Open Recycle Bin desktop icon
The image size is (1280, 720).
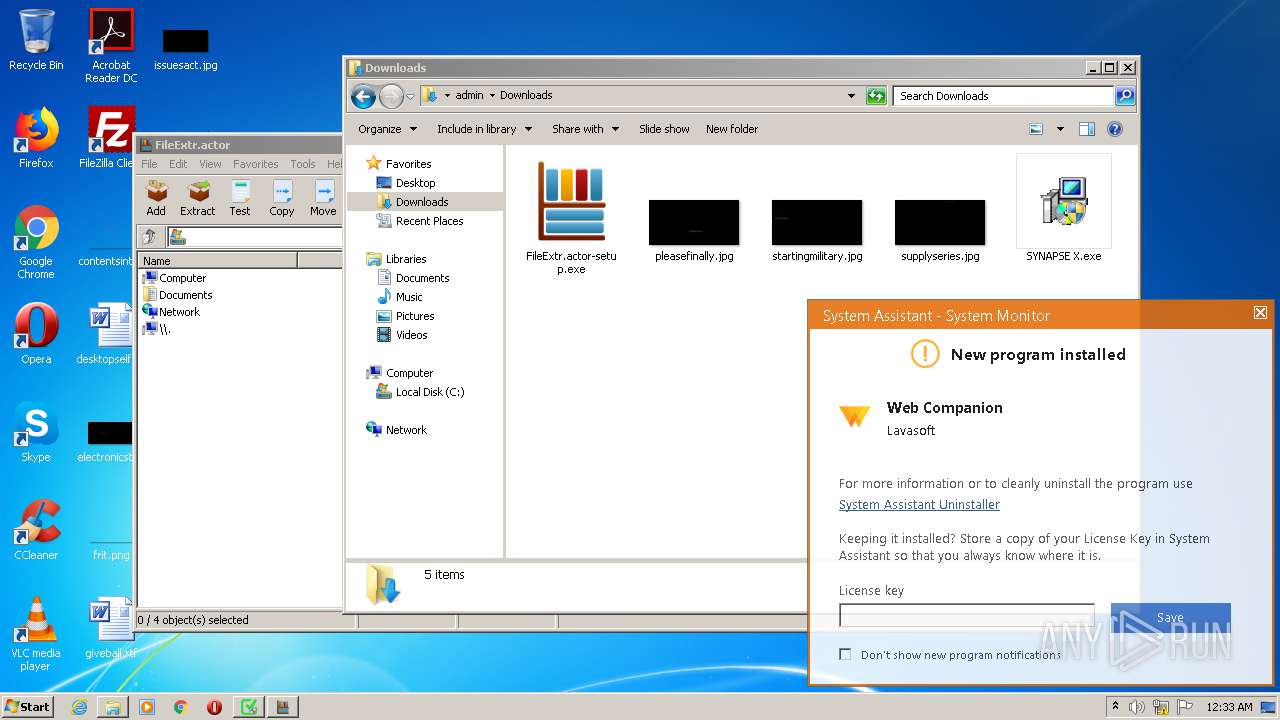(36, 40)
